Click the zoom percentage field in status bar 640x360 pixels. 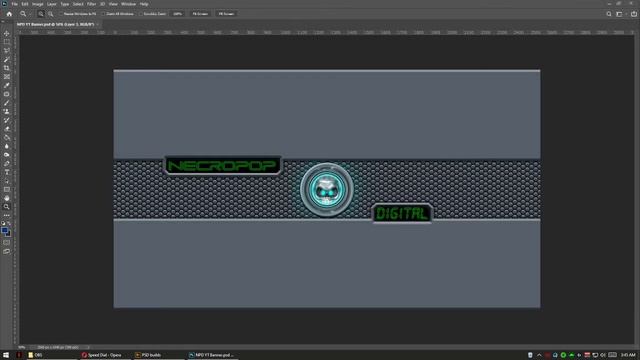tap(22, 347)
